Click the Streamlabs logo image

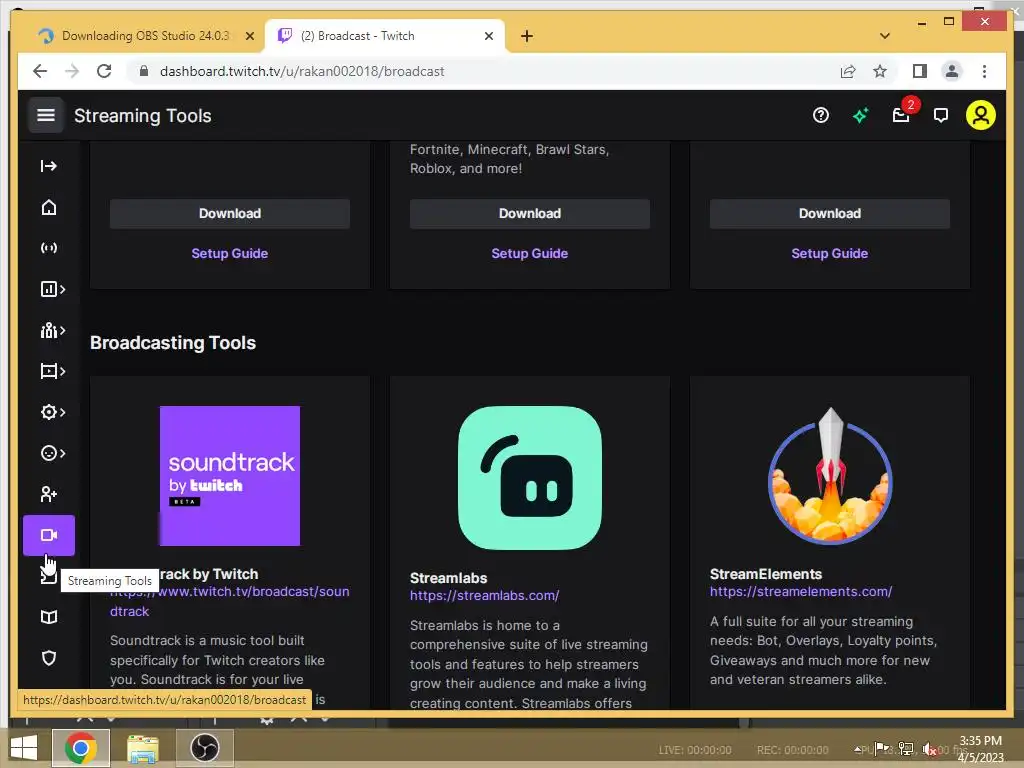pos(530,478)
